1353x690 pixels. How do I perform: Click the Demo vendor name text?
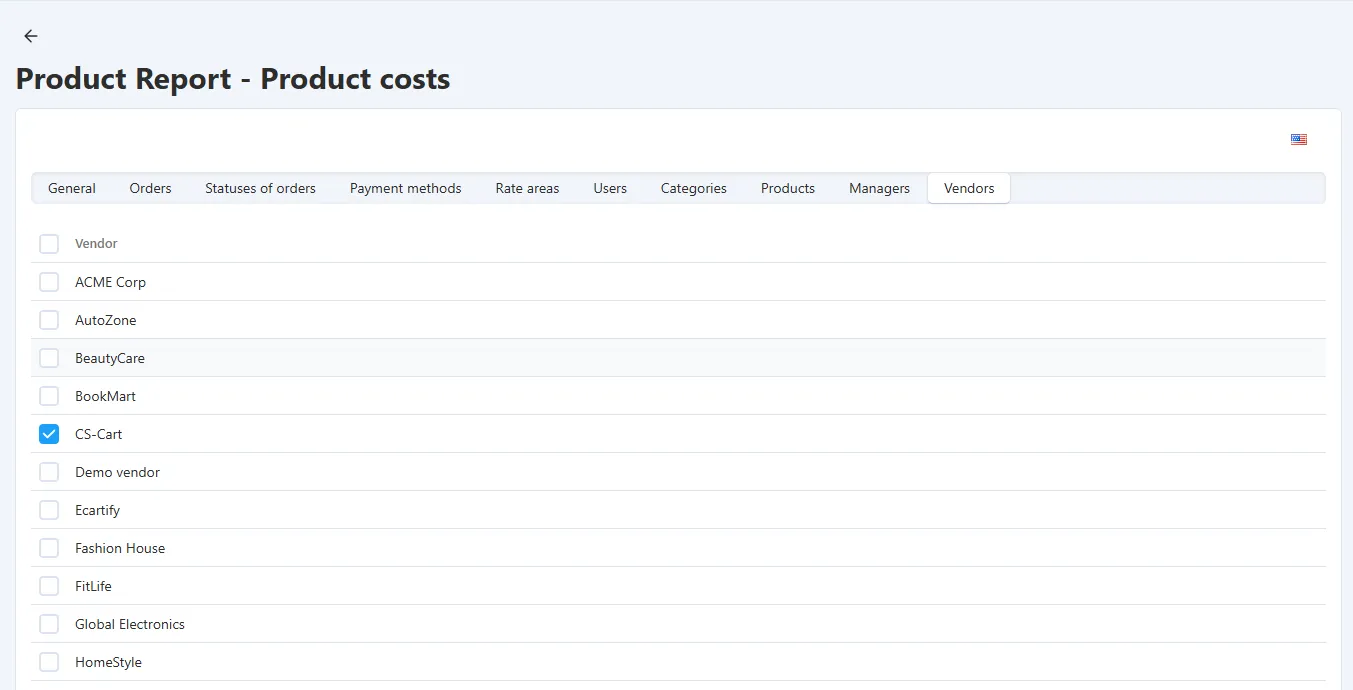pos(117,472)
